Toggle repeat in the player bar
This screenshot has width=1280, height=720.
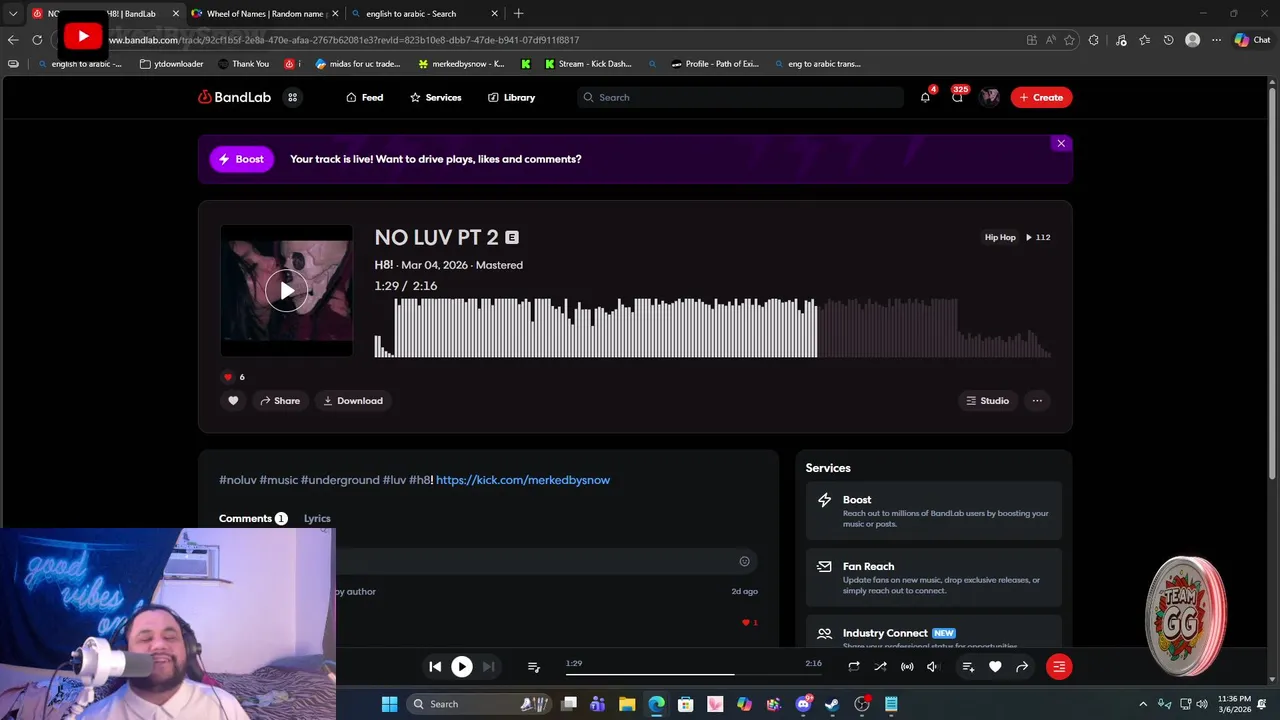[x=853, y=667]
